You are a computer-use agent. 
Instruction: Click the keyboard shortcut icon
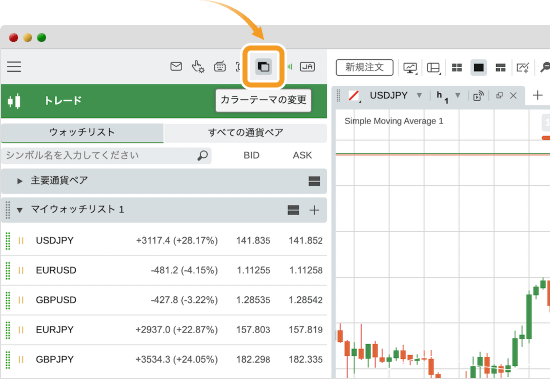point(220,67)
